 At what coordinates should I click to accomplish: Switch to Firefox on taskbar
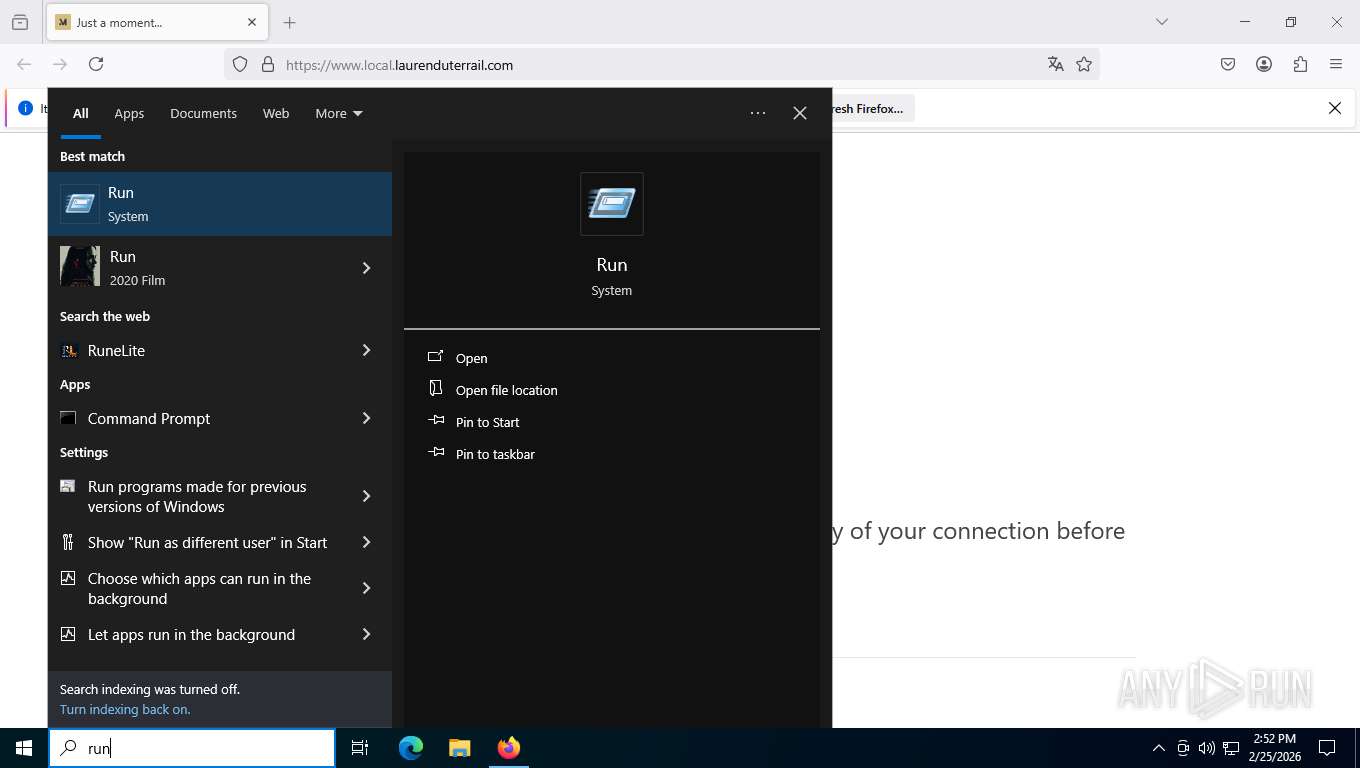point(509,748)
